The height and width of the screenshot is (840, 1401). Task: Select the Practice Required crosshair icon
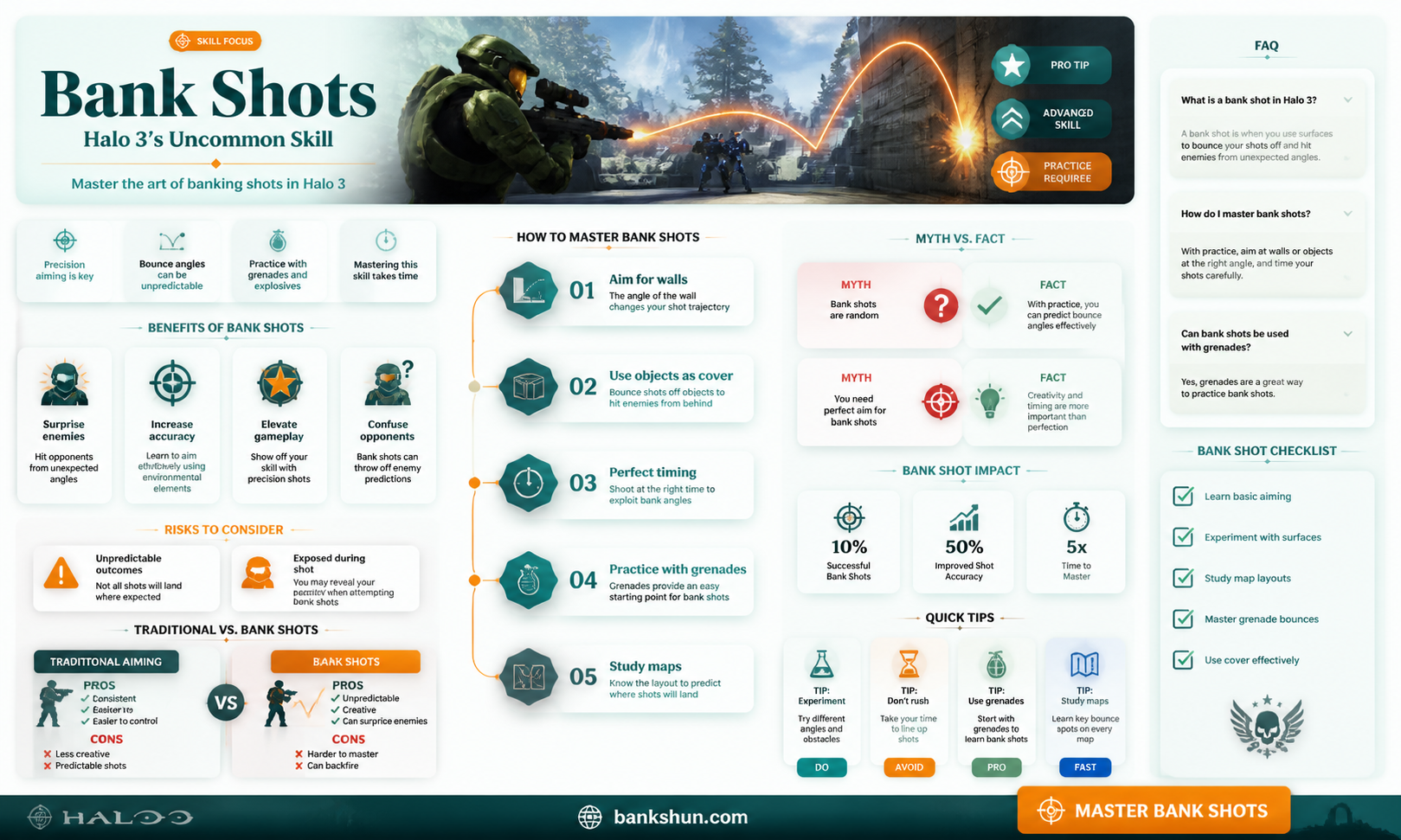click(x=1012, y=172)
